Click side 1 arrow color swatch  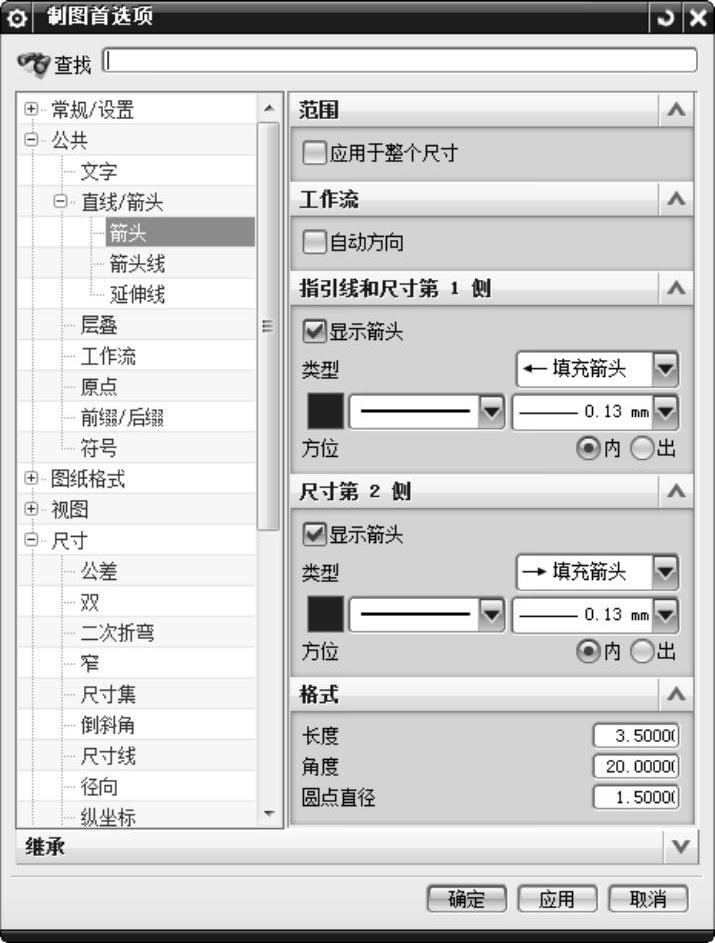tap(325, 411)
